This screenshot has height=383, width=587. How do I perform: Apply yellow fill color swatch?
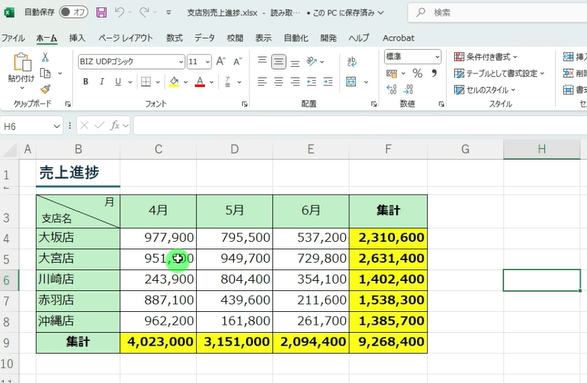pyautogui.click(x=174, y=82)
